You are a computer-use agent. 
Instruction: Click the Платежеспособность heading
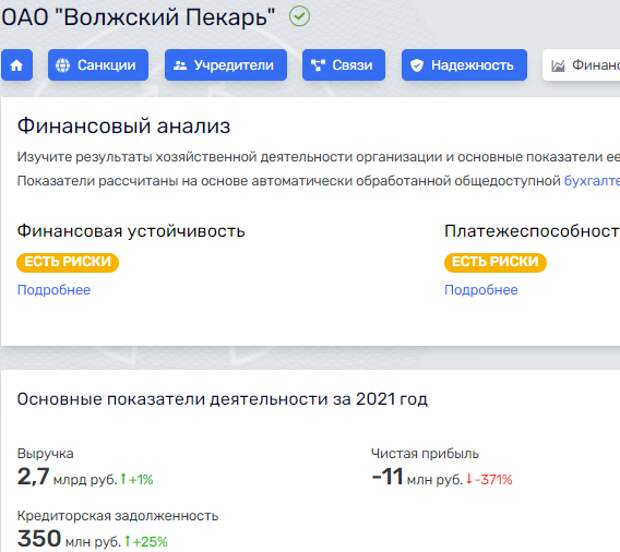pos(532,231)
